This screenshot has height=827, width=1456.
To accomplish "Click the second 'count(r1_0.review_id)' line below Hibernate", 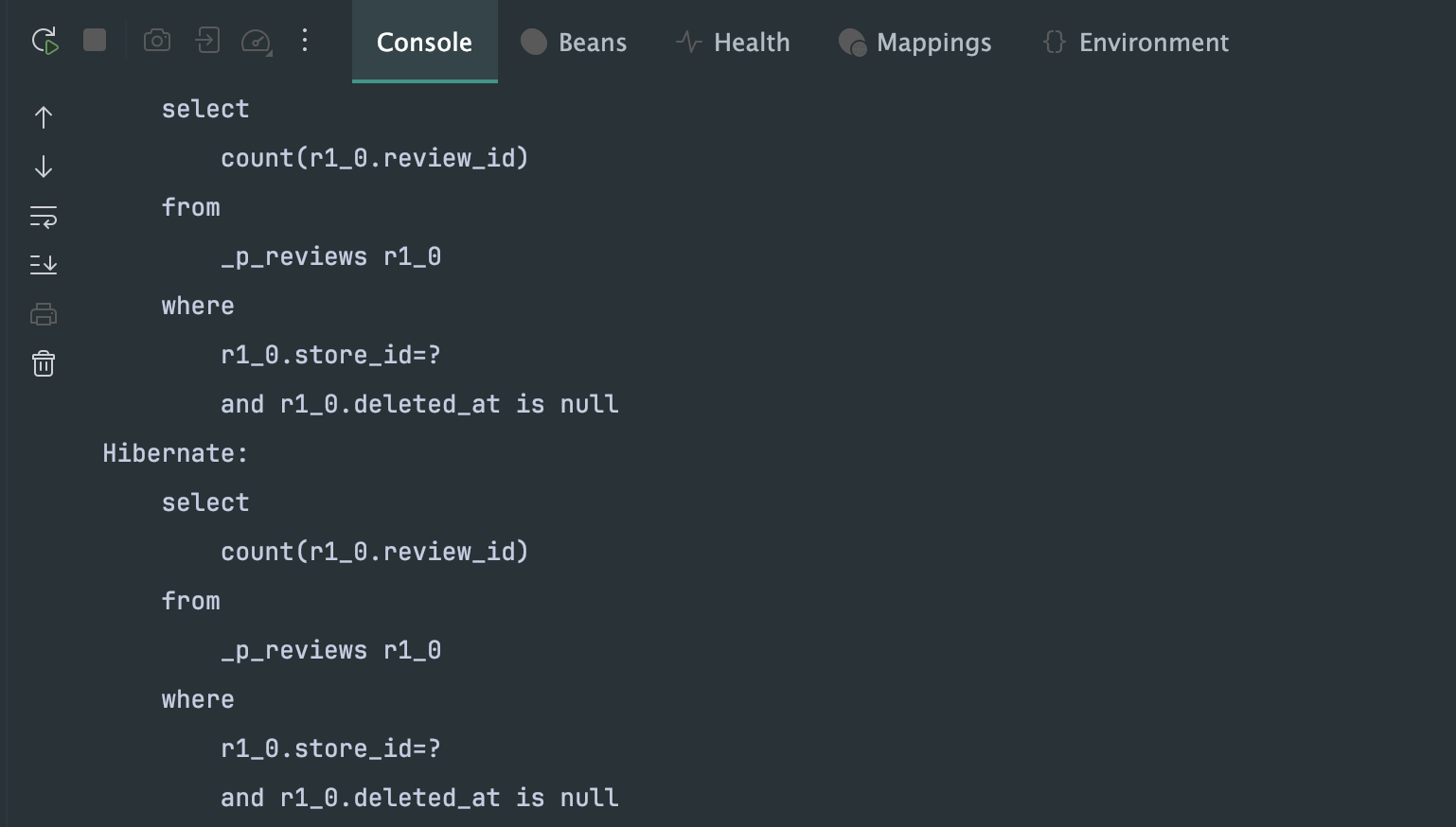I will click(x=375, y=552).
